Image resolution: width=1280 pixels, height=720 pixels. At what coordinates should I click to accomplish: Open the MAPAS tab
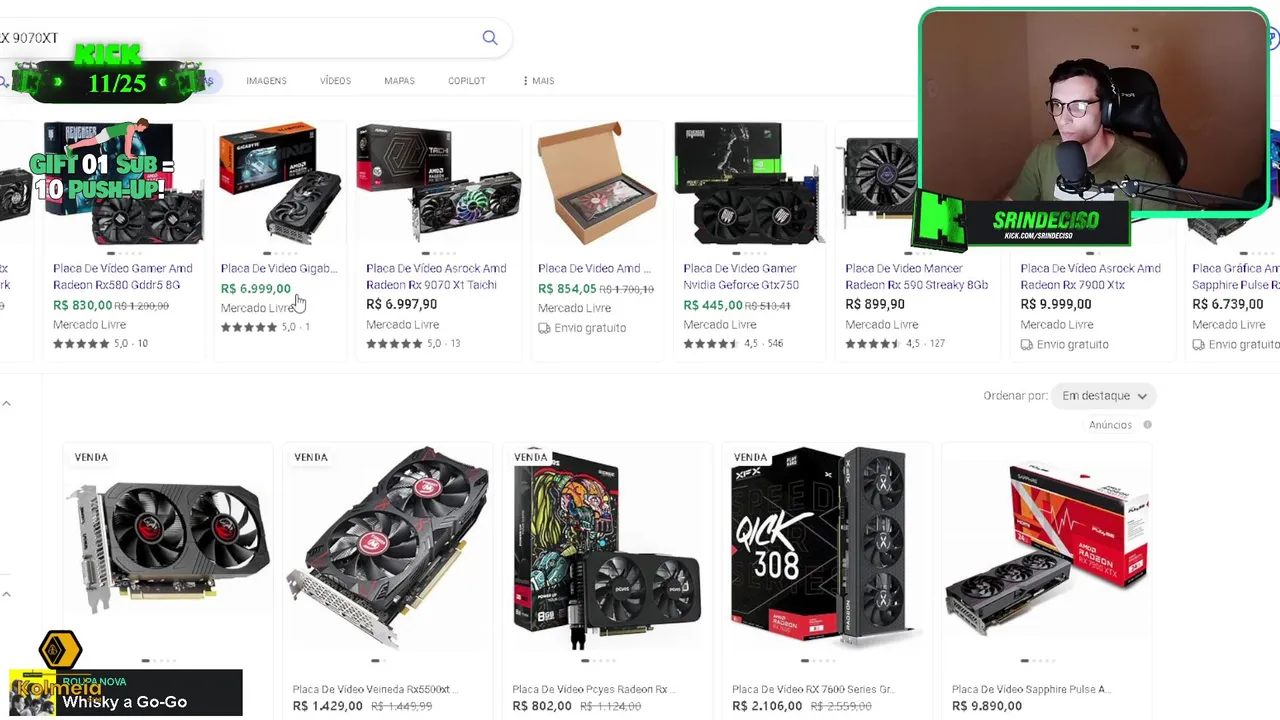399,81
